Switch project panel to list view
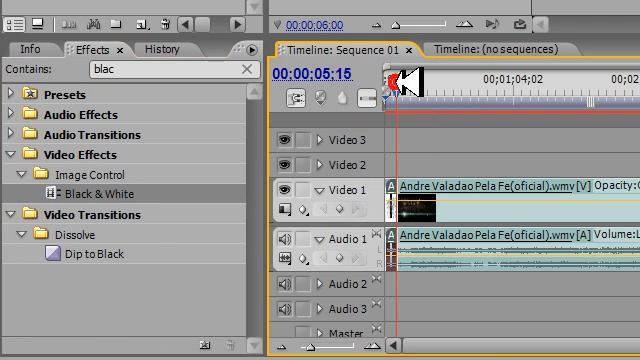Image resolution: width=640 pixels, height=360 pixels. (14, 24)
